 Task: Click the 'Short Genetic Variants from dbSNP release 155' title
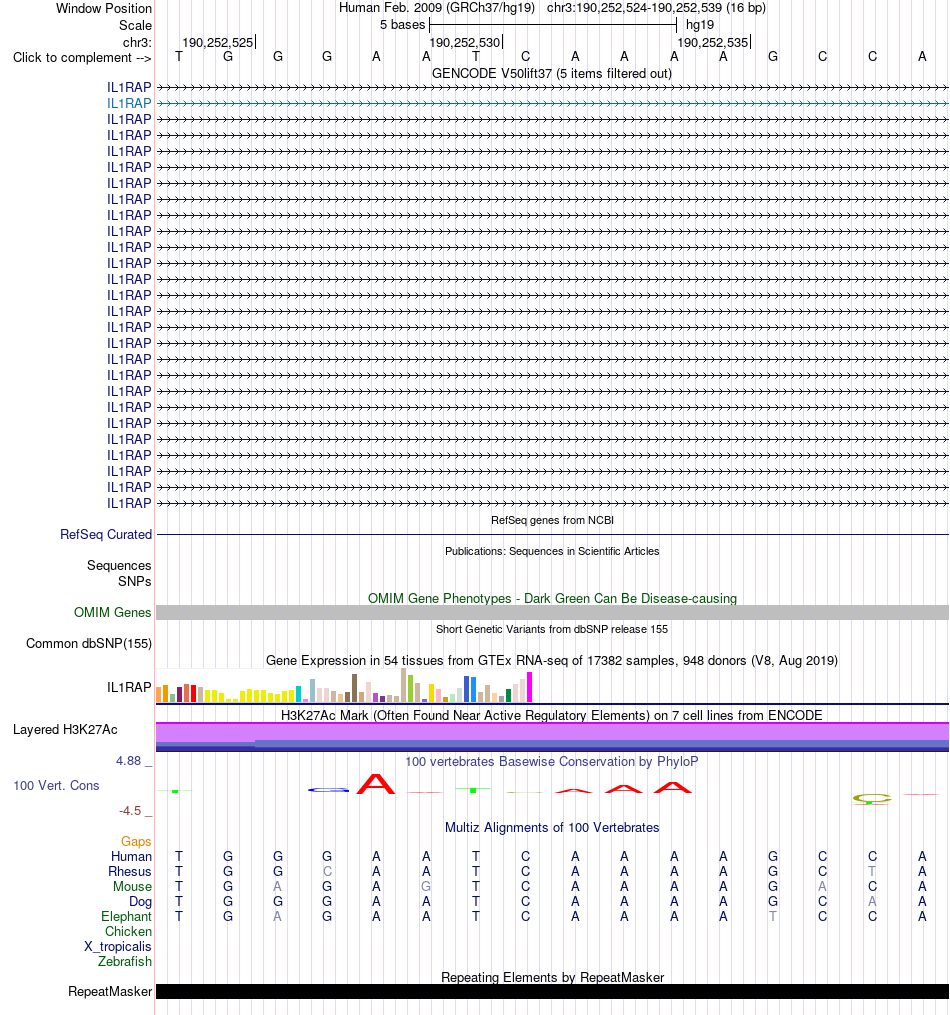551,629
